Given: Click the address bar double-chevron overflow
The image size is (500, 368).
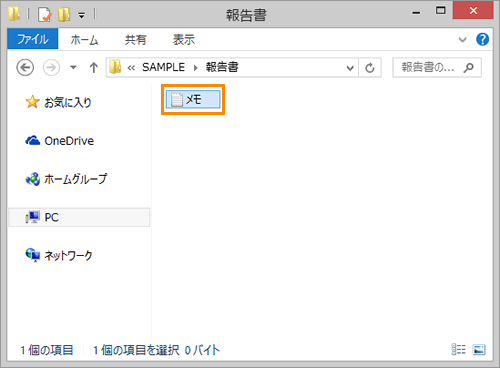Looking at the screenshot, I should pos(131,68).
